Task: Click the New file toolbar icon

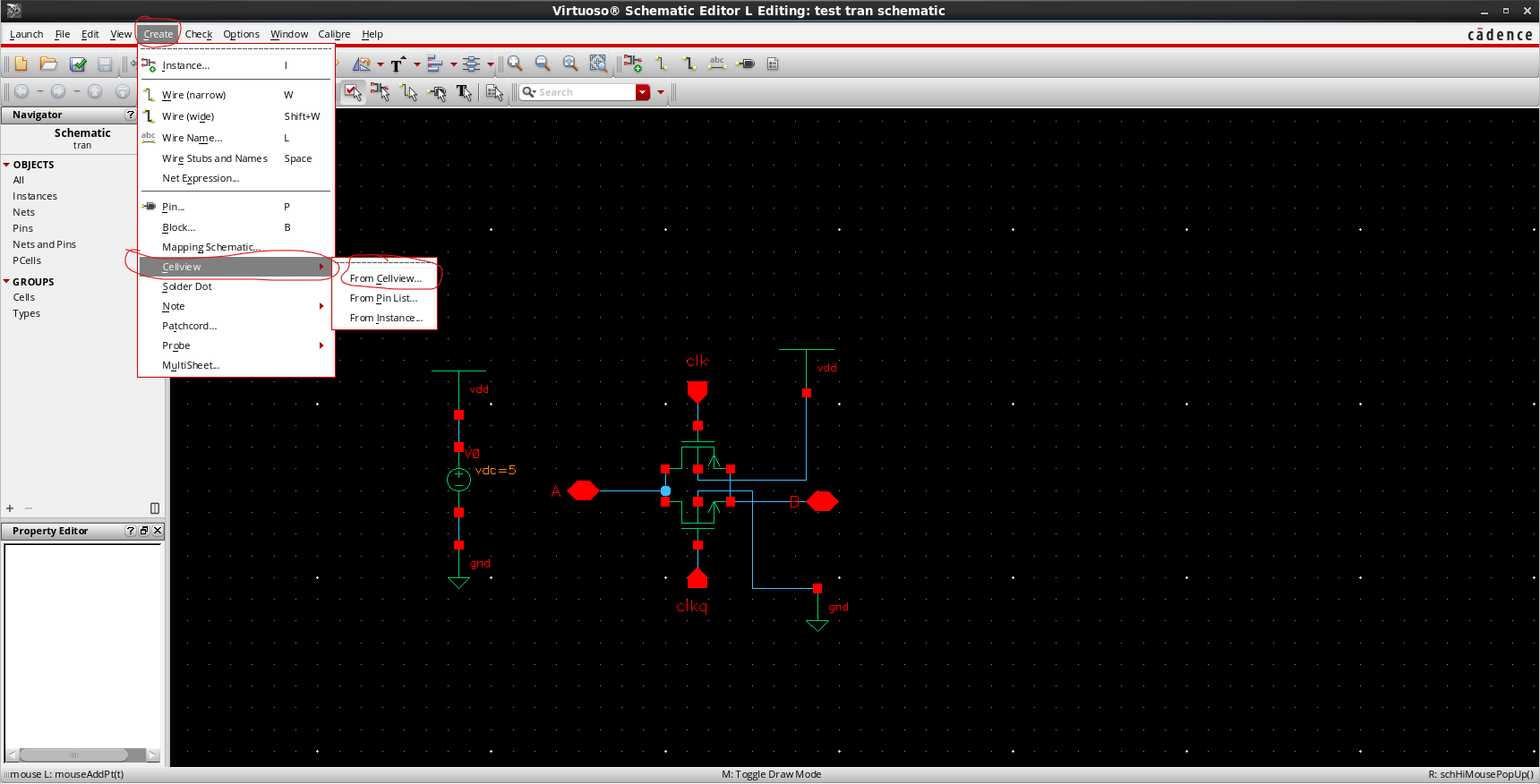Action: click(21, 64)
